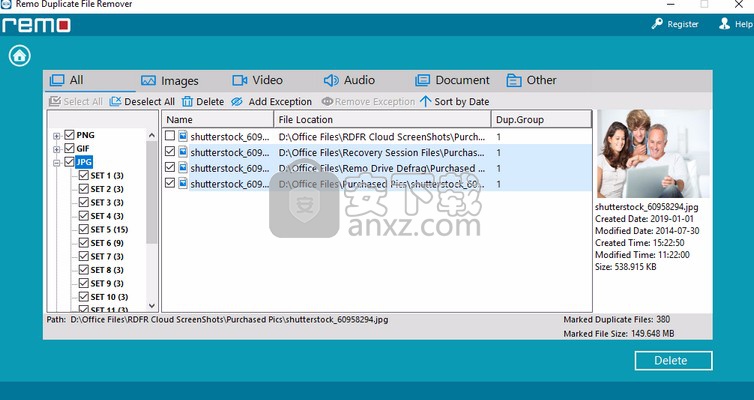Select SET 4 (3) tree item
The width and height of the screenshot is (754, 400).
pyautogui.click(x=107, y=216)
